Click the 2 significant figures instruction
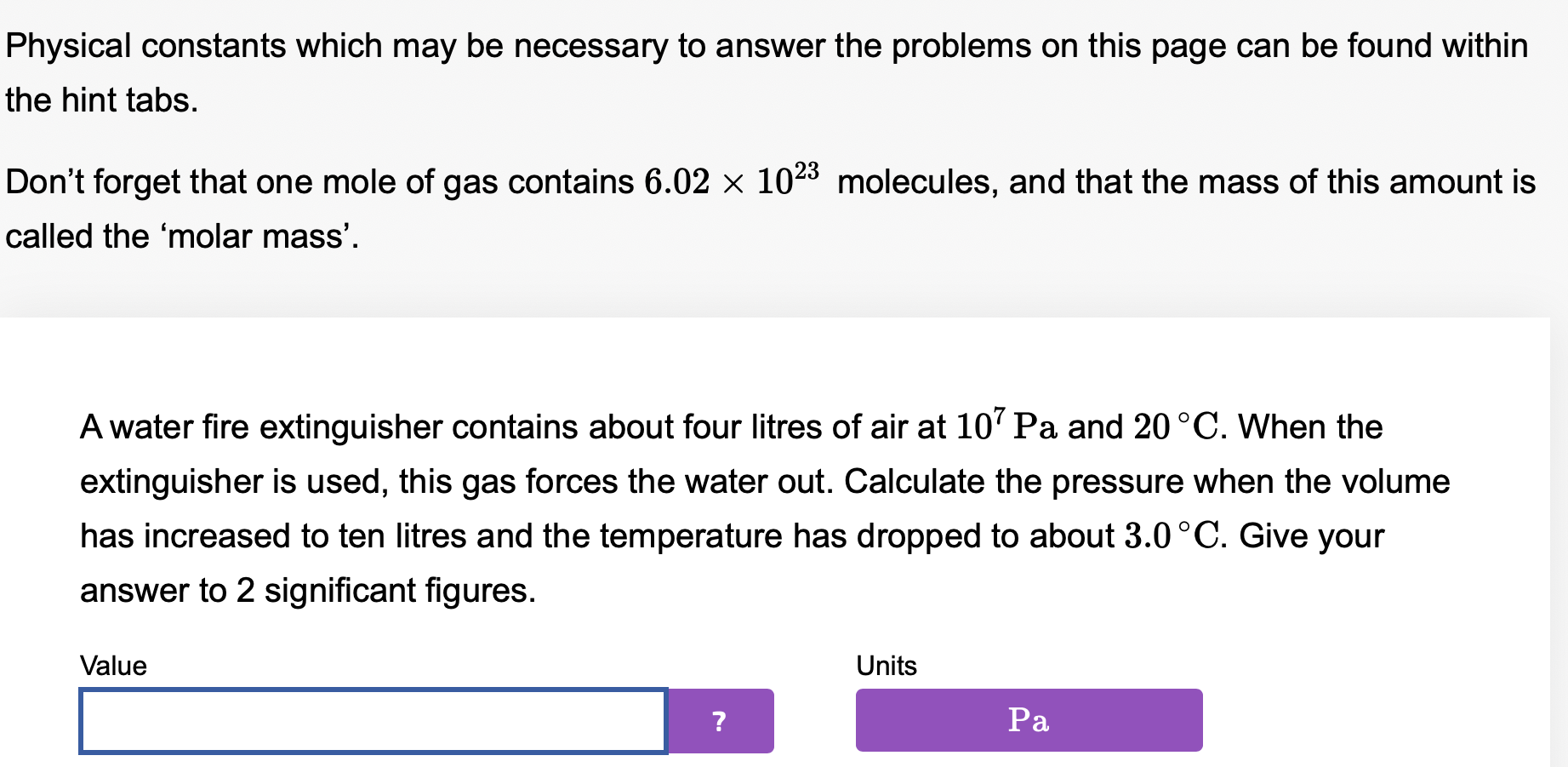The height and width of the screenshot is (767, 1568). (x=306, y=591)
